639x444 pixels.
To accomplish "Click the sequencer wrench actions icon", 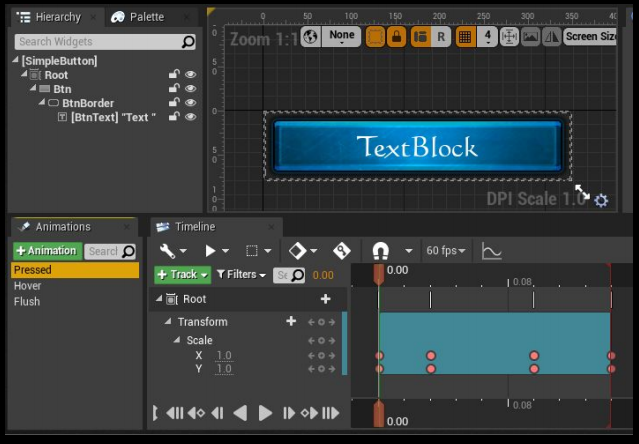I will (167, 251).
